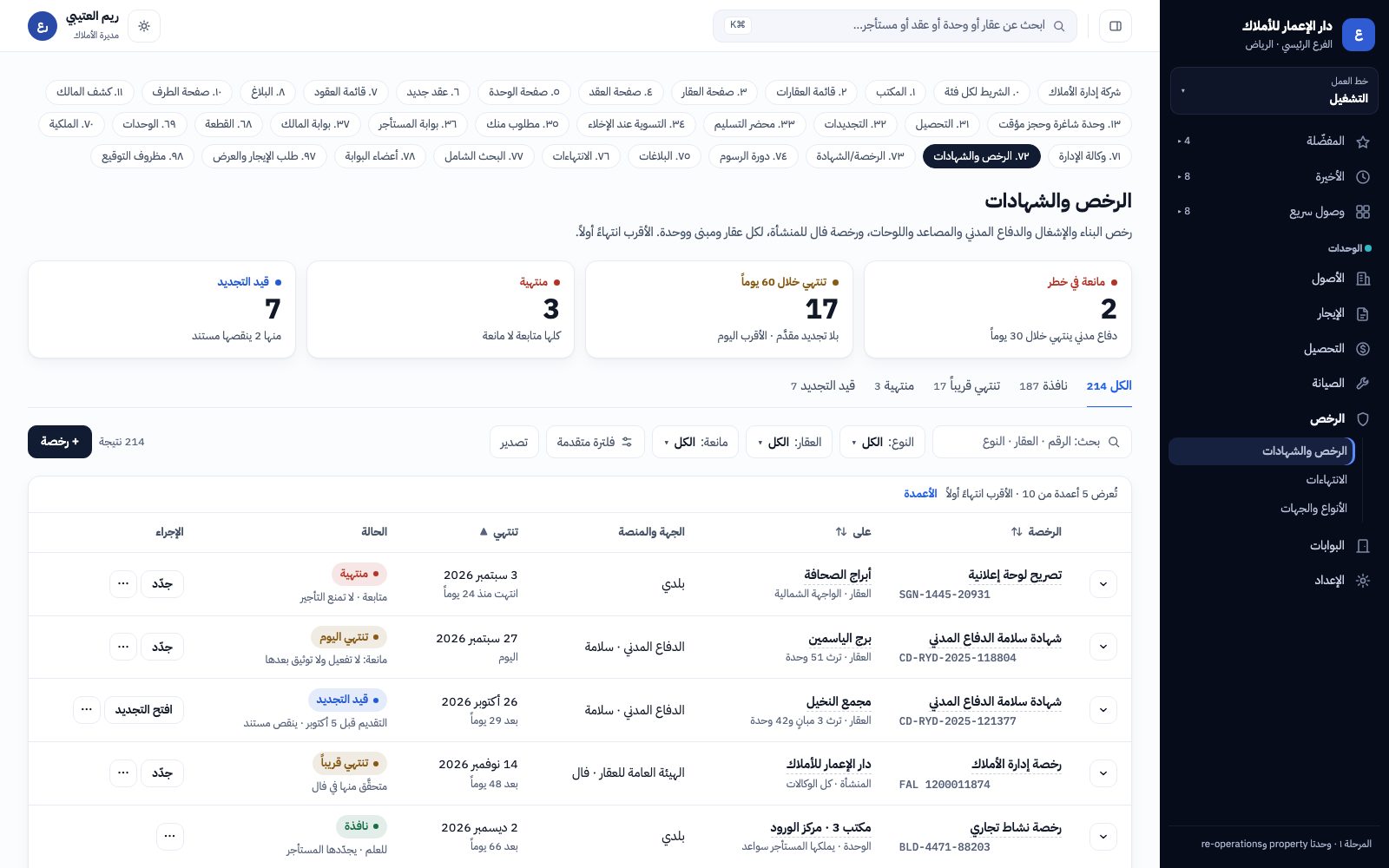Screen dimensions: 1389x868
Task: Expand the برج الياسمين certificate row
Action: [x=1103, y=647]
